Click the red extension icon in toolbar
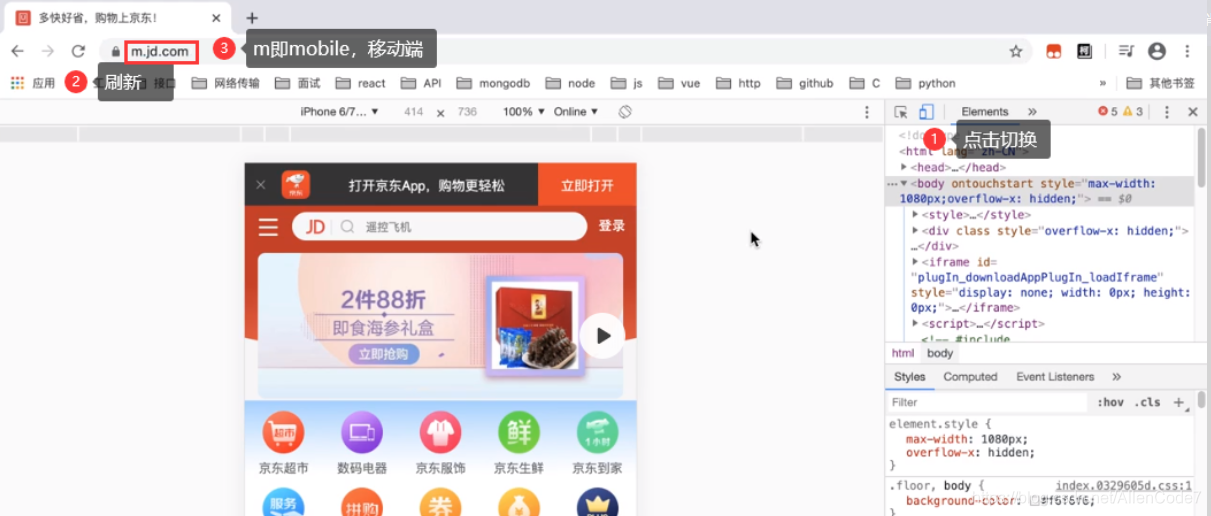The width and height of the screenshot is (1211, 516). pyautogui.click(x=1054, y=51)
